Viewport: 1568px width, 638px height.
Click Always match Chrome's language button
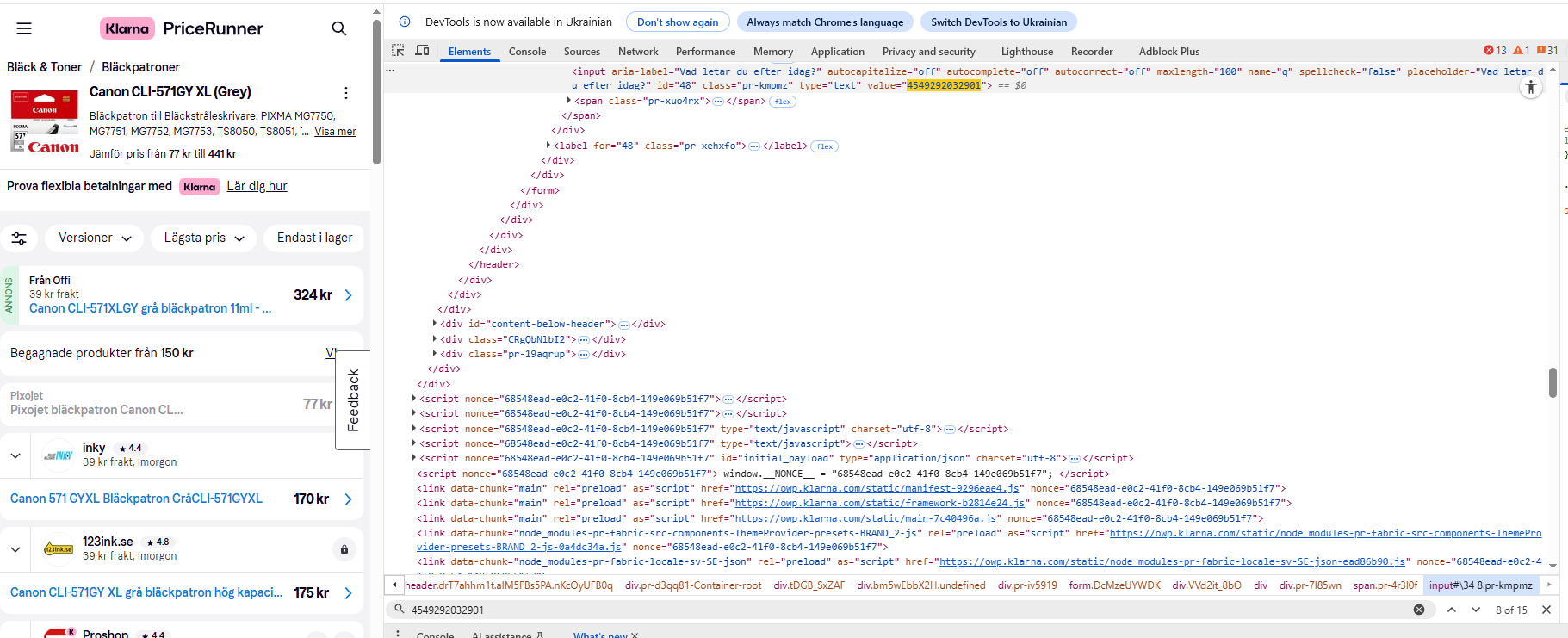tap(825, 22)
